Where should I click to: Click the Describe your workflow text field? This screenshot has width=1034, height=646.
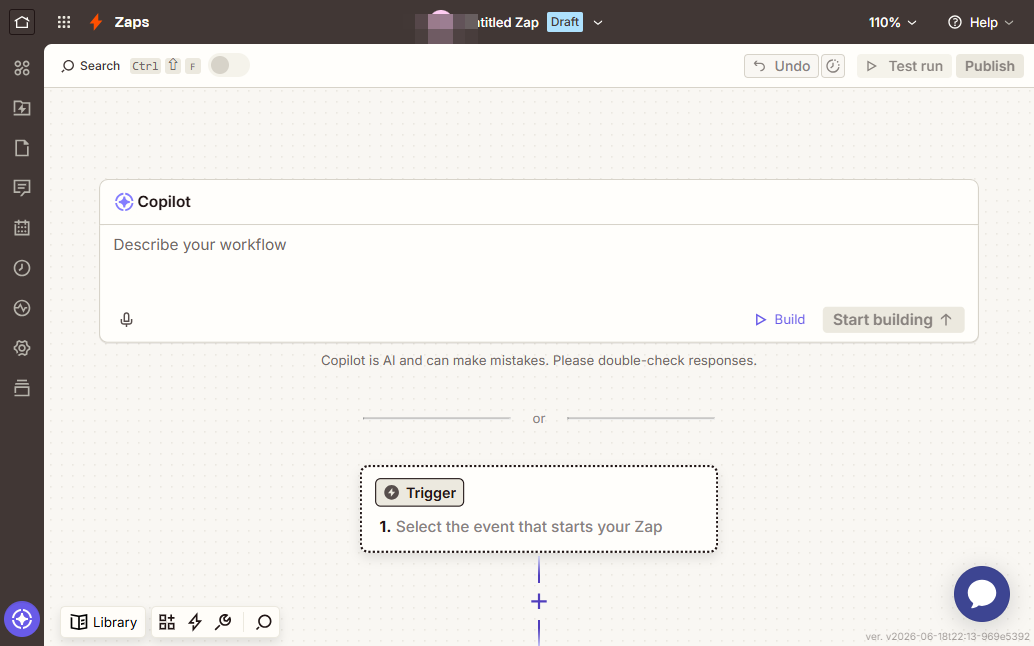(x=538, y=264)
